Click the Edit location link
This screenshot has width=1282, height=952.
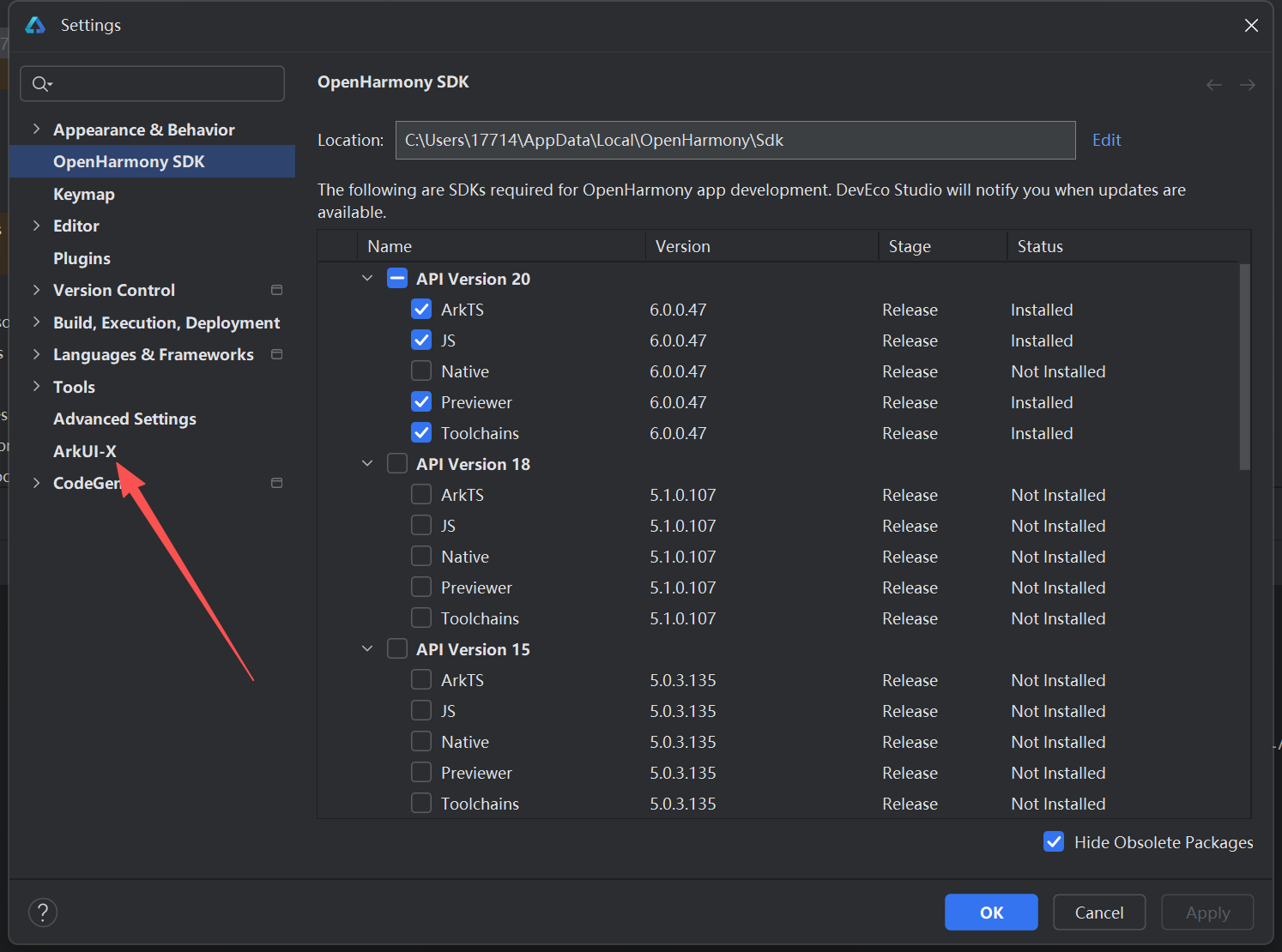pyautogui.click(x=1107, y=140)
